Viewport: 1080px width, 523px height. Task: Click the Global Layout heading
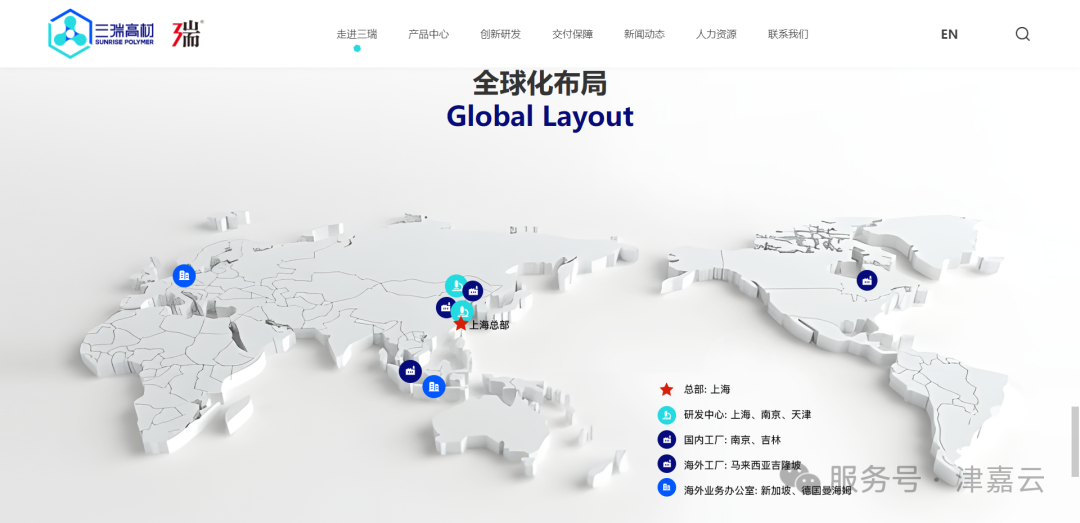tap(540, 116)
